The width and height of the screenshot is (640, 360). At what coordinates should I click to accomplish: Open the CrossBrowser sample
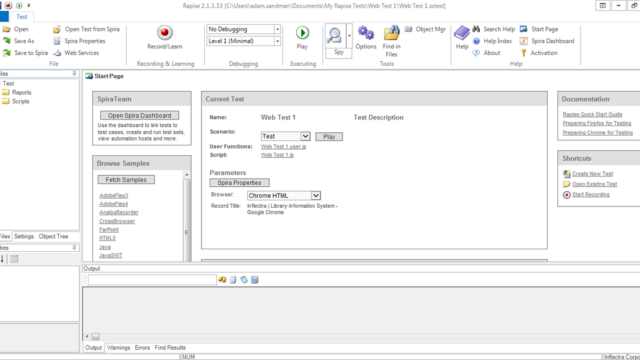[117, 221]
